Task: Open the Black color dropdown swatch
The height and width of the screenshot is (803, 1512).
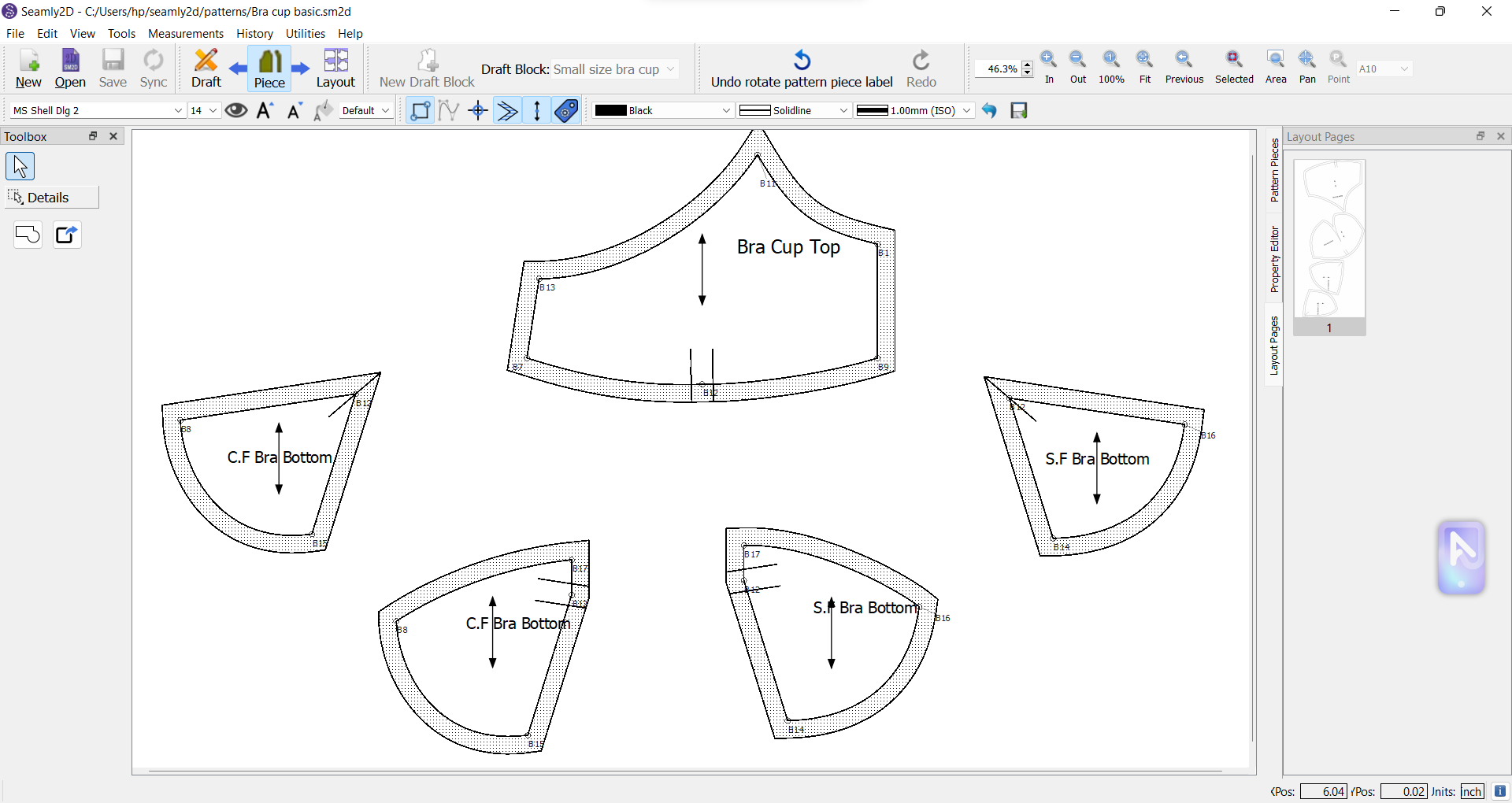Action: click(x=663, y=110)
